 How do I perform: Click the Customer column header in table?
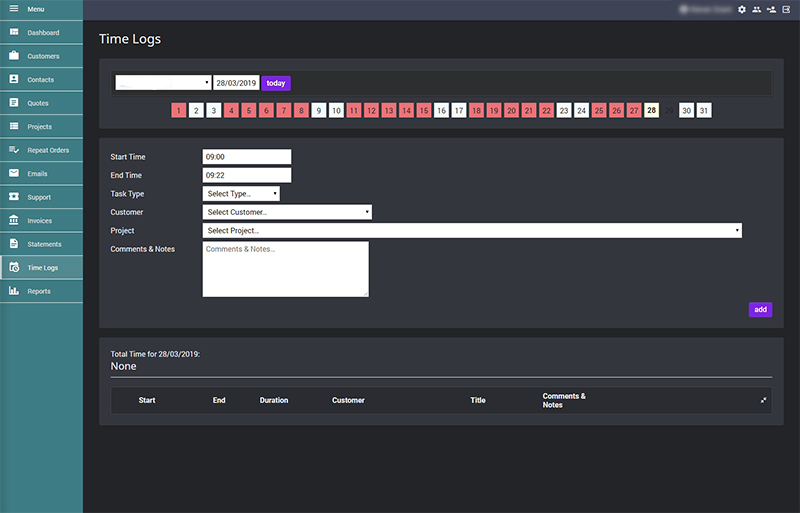(x=348, y=400)
